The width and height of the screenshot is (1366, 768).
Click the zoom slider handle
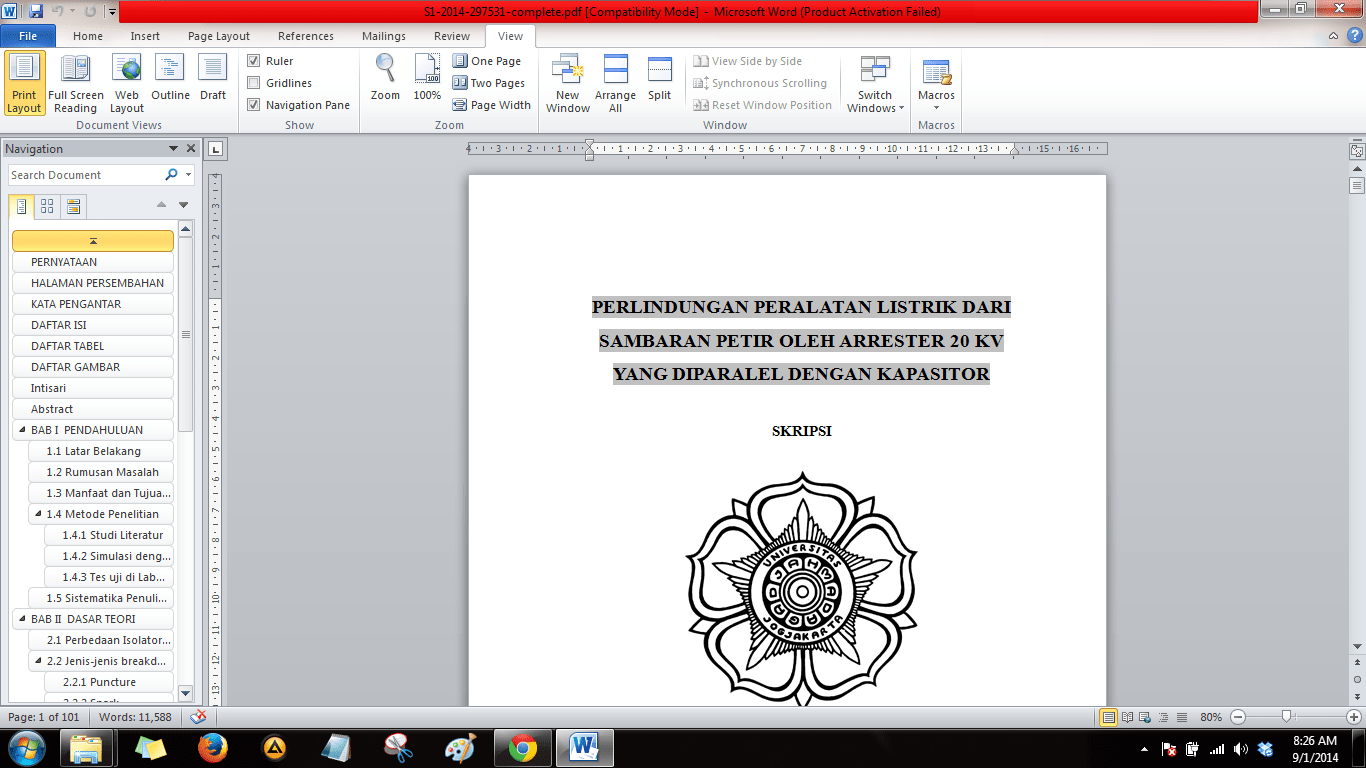click(1286, 717)
